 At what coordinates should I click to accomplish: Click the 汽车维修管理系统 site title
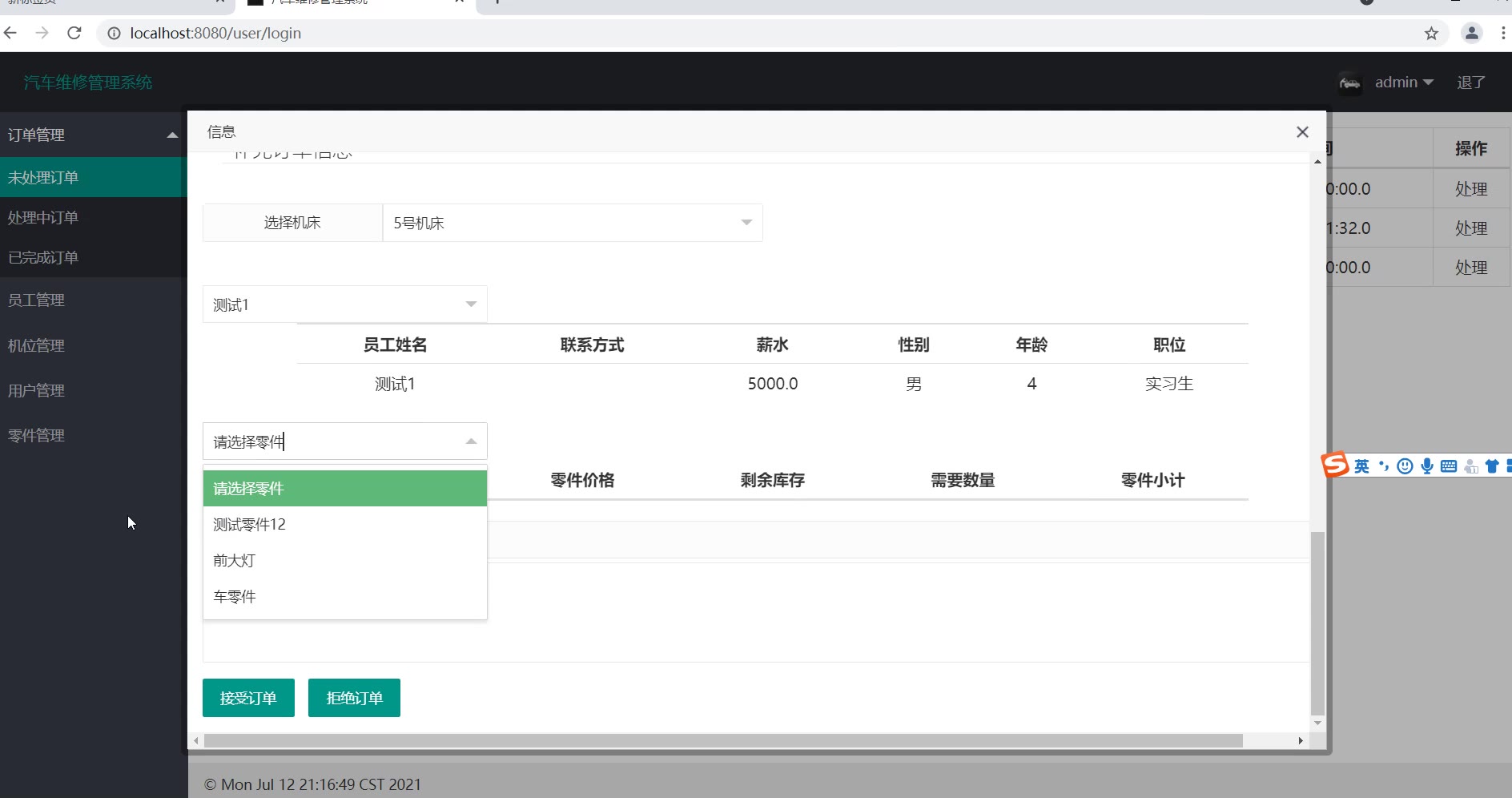(88, 83)
